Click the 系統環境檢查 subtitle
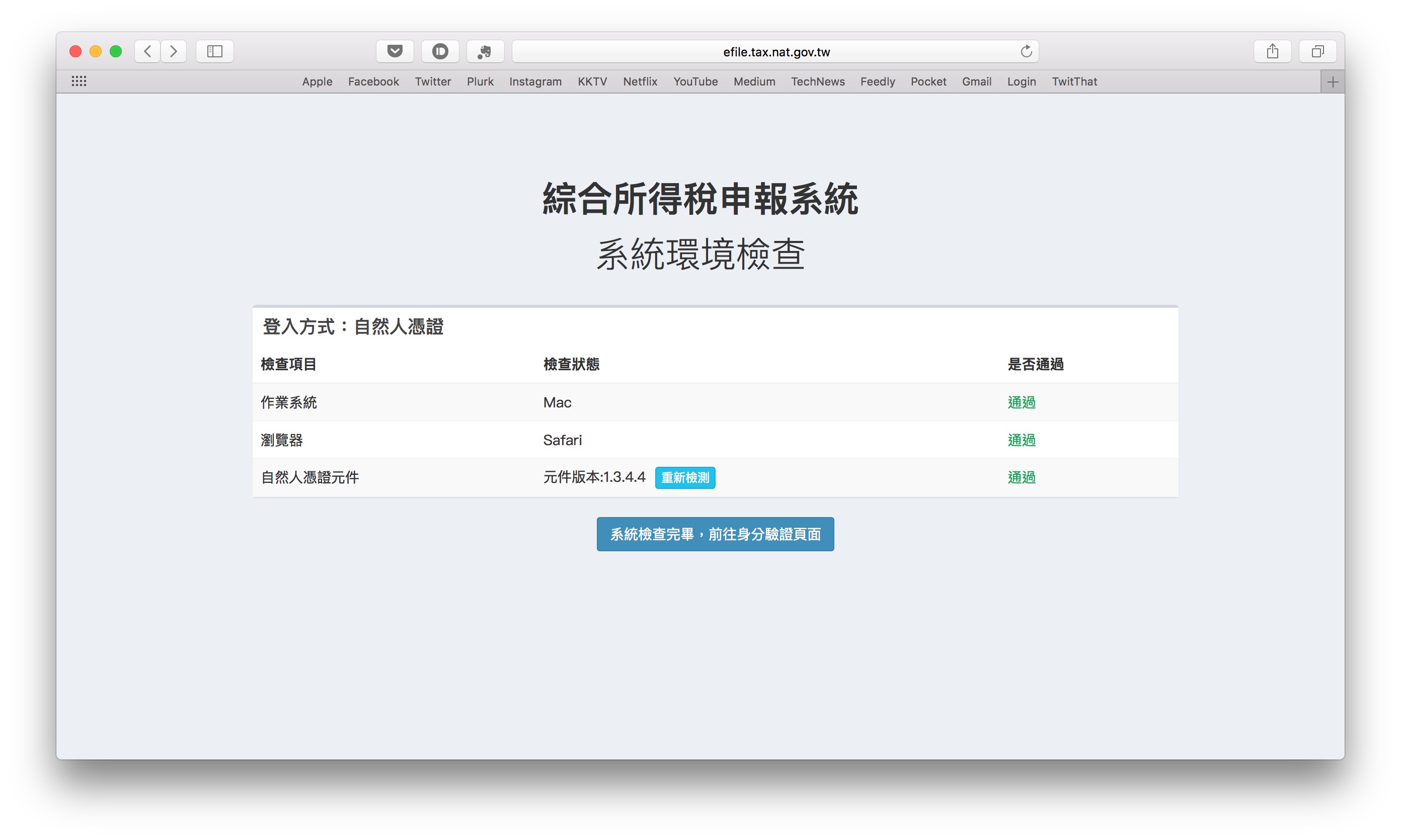 [x=700, y=254]
